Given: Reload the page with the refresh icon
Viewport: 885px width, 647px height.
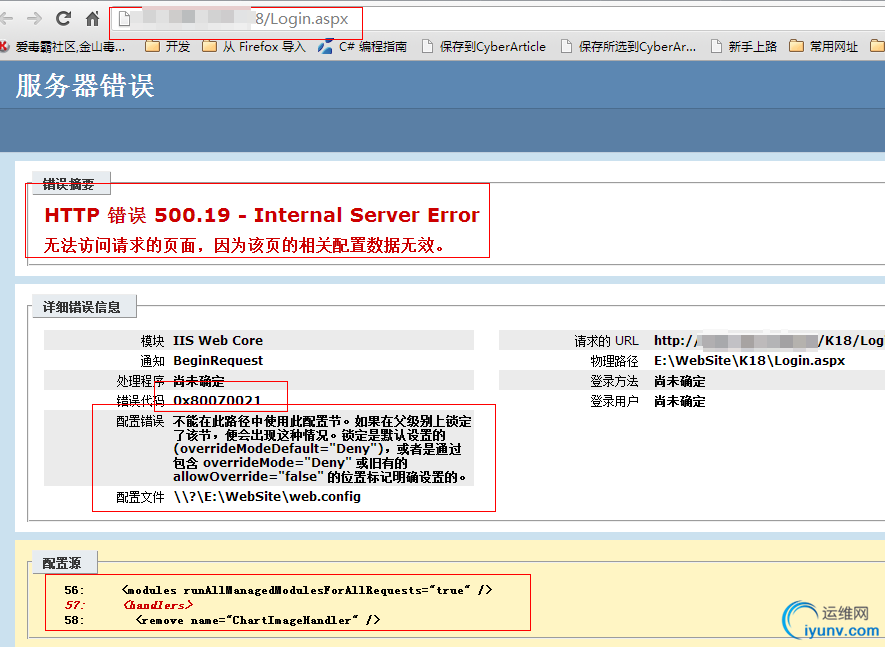Looking at the screenshot, I should point(63,19).
